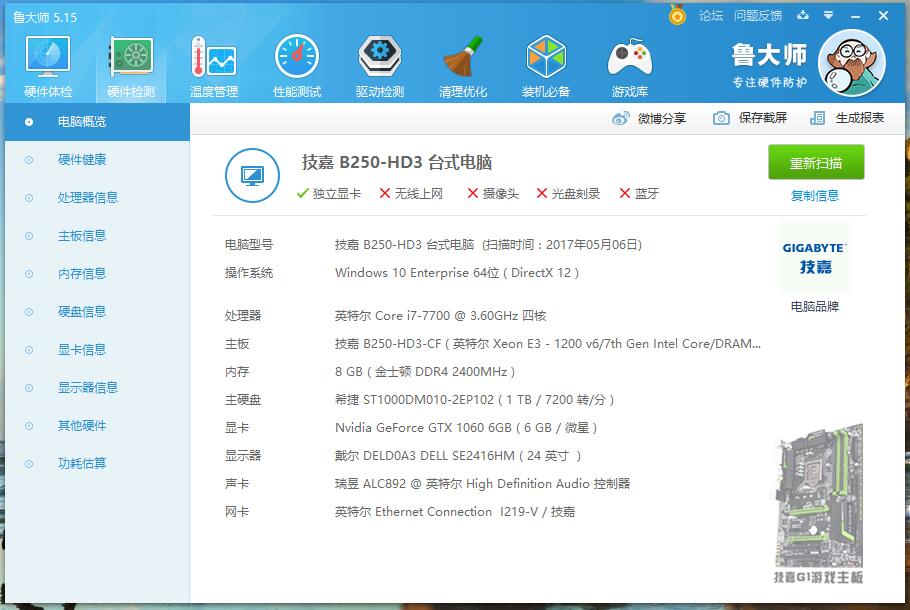Open 硬件体检 hardware checkup
The height and width of the screenshot is (610, 910).
click(x=48, y=66)
